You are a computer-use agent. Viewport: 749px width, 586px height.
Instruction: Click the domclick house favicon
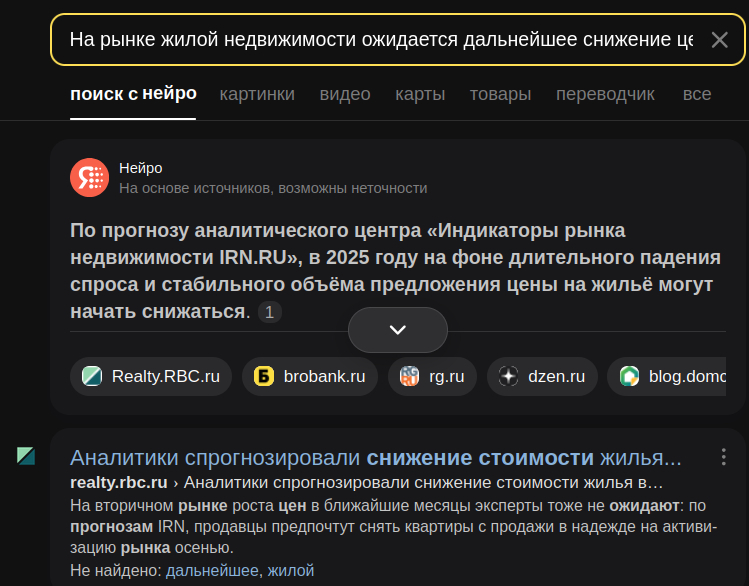(629, 376)
